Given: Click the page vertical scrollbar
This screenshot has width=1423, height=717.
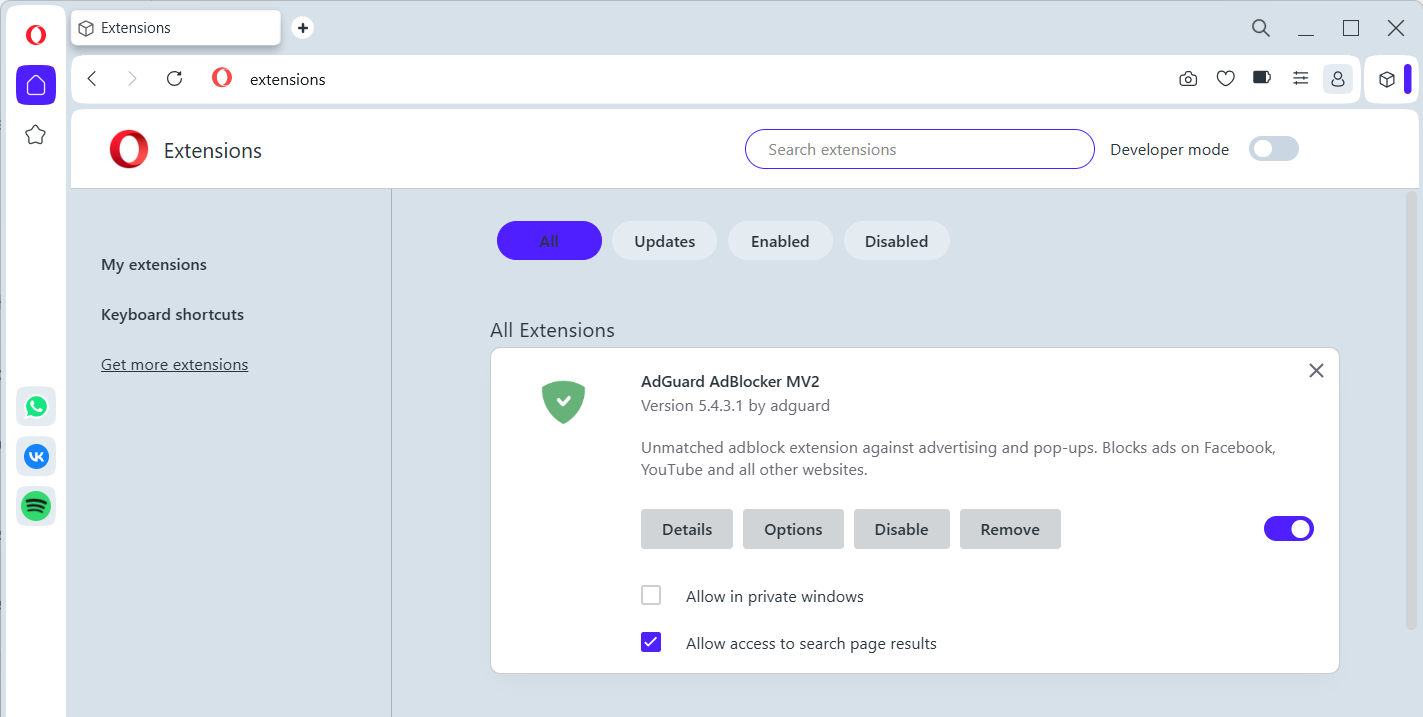Looking at the screenshot, I should click(x=1411, y=410).
